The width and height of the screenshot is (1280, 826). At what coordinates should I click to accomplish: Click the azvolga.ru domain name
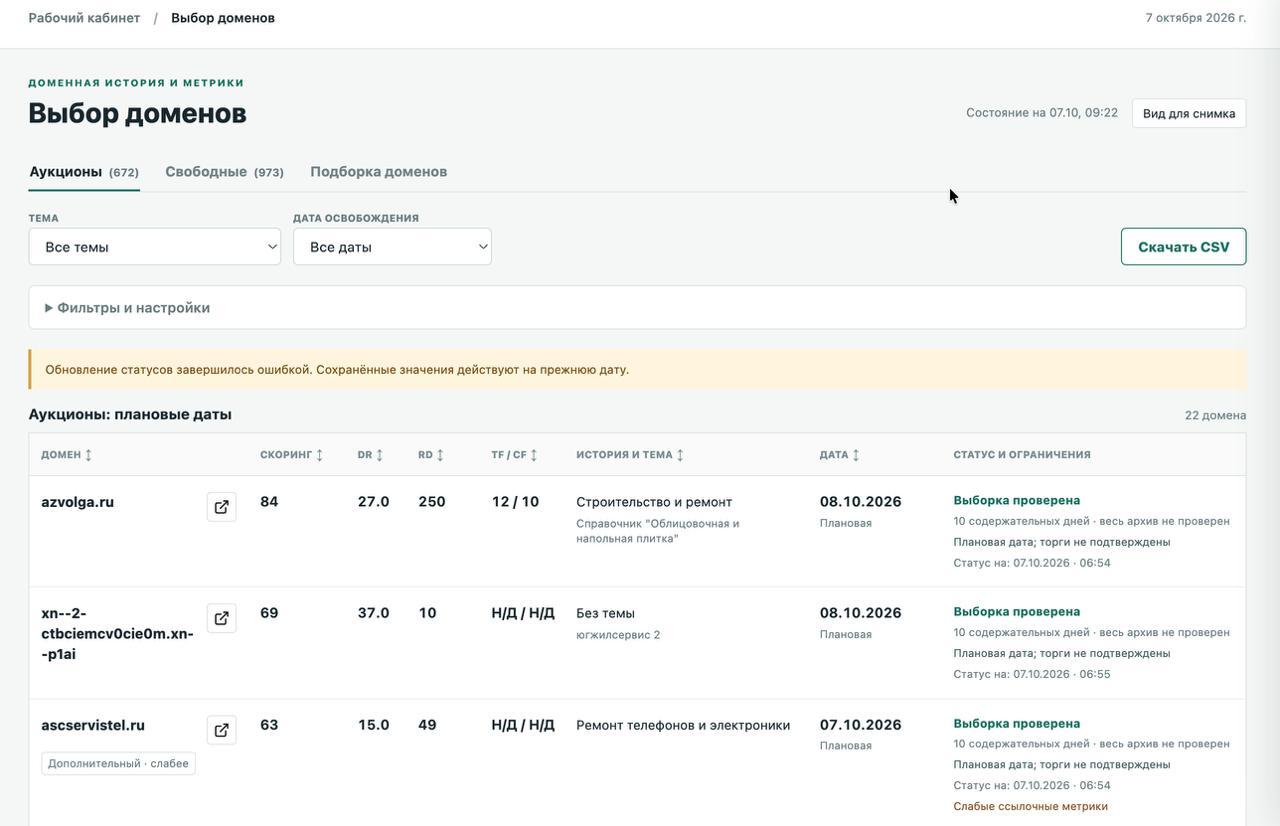pos(78,502)
